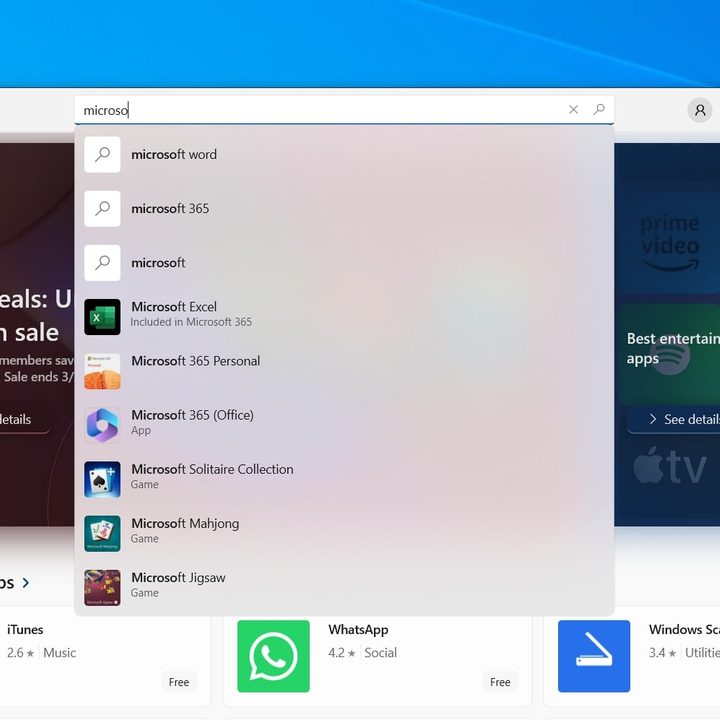This screenshot has height=720, width=720.
Task: Open the Windows Scan app title
Action: tap(684, 630)
